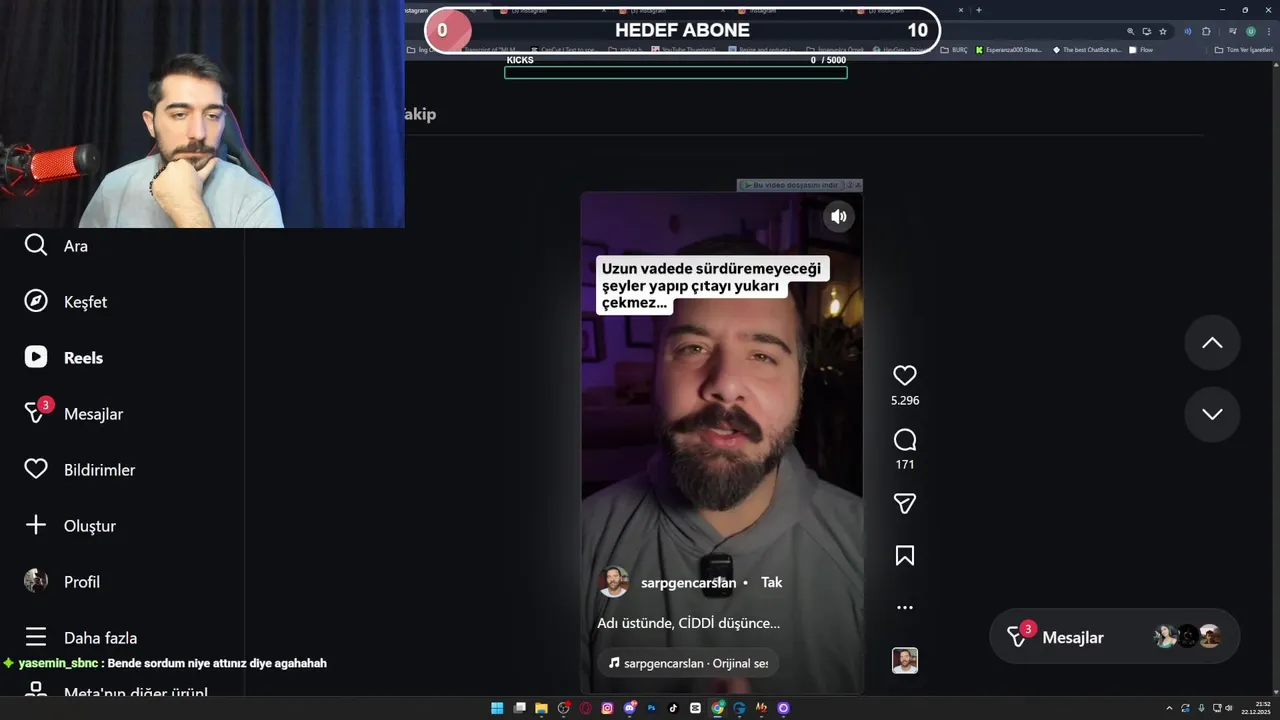1280x720 pixels.
Task: Click Oluştur to create a post
Action: pos(70,526)
